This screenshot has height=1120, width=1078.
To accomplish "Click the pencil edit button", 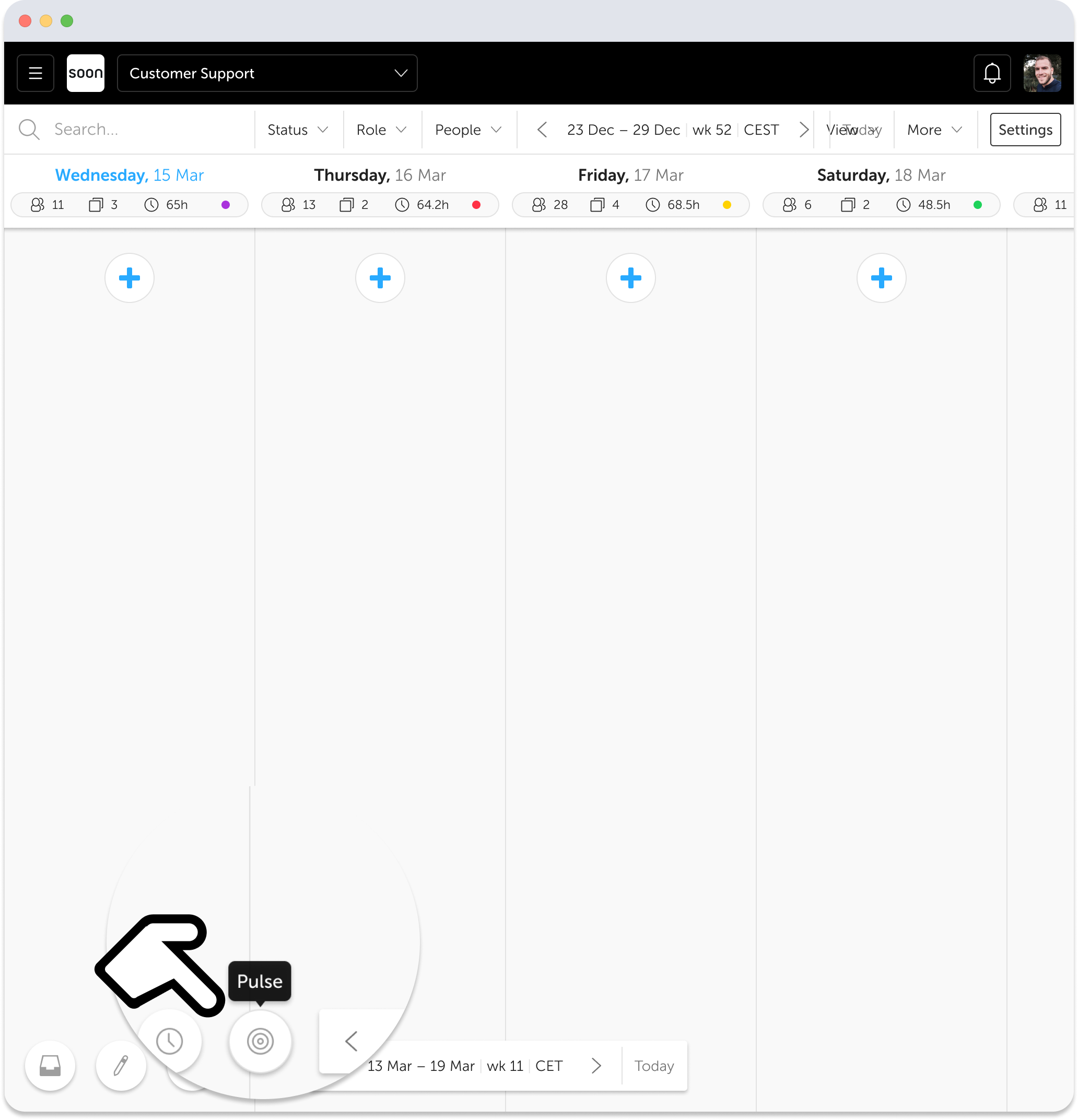I will 121,1066.
